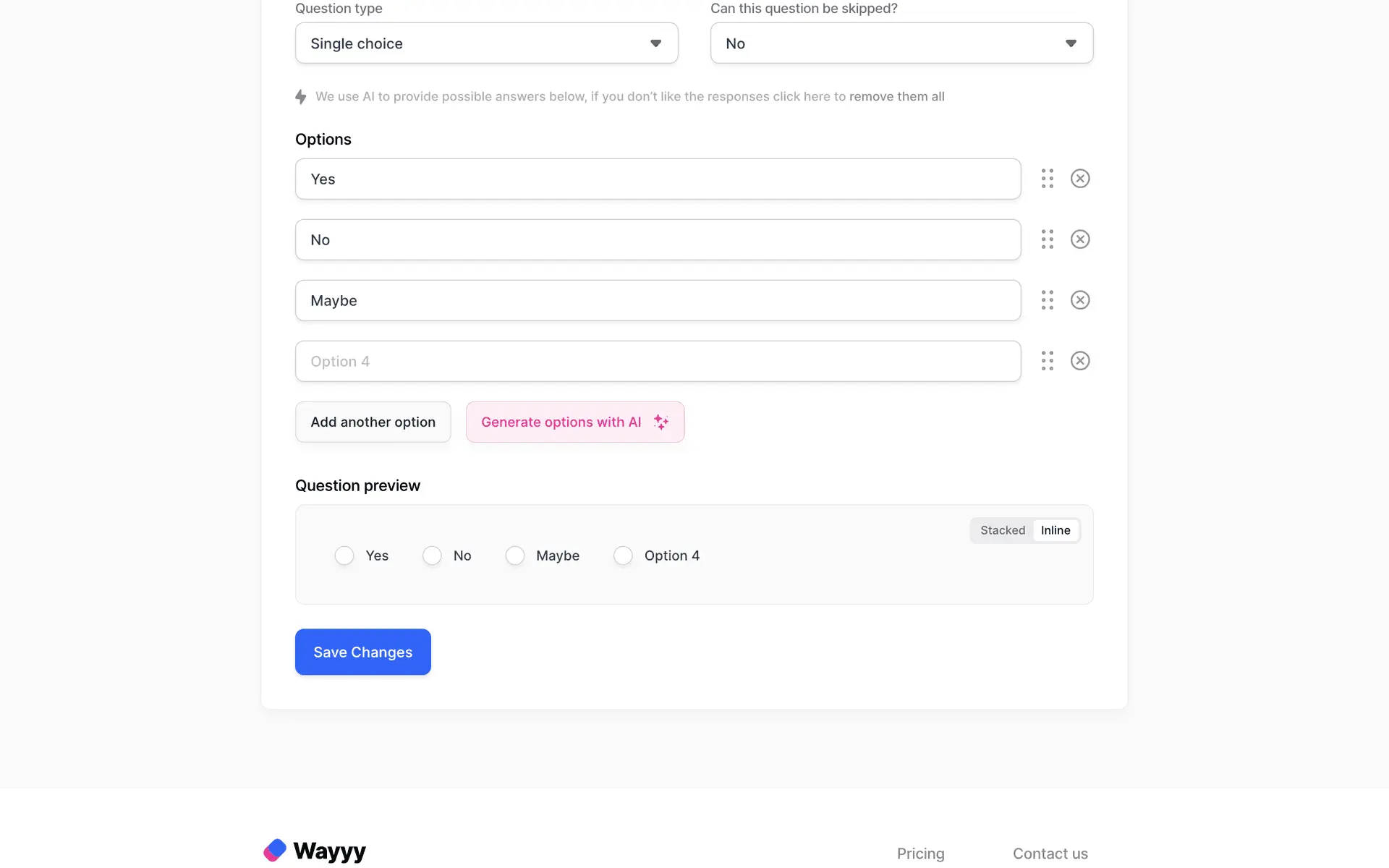Select the 'Option 4' preview radio button
Image resolution: width=1389 pixels, height=868 pixels.
point(623,556)
